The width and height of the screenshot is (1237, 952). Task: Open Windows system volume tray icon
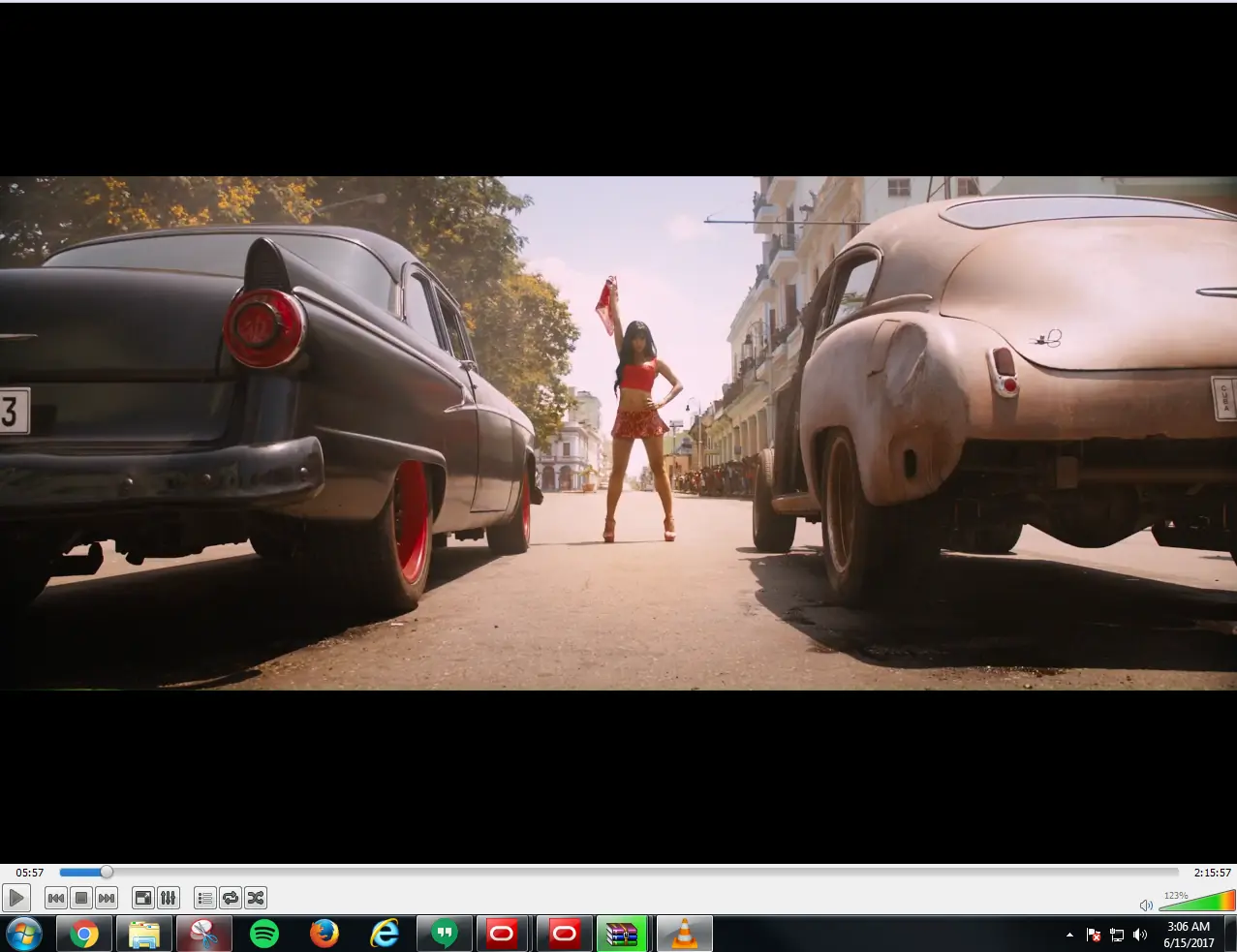1140,935
